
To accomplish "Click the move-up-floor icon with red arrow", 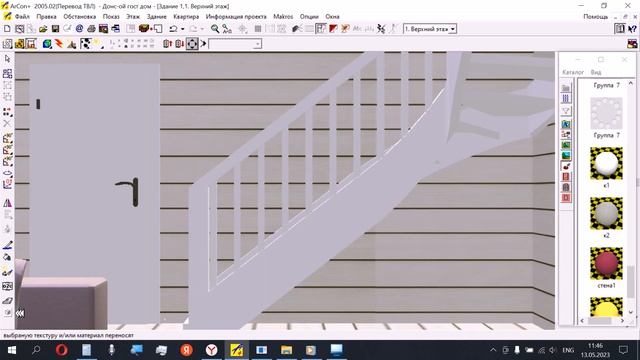I will pos(167,44).
